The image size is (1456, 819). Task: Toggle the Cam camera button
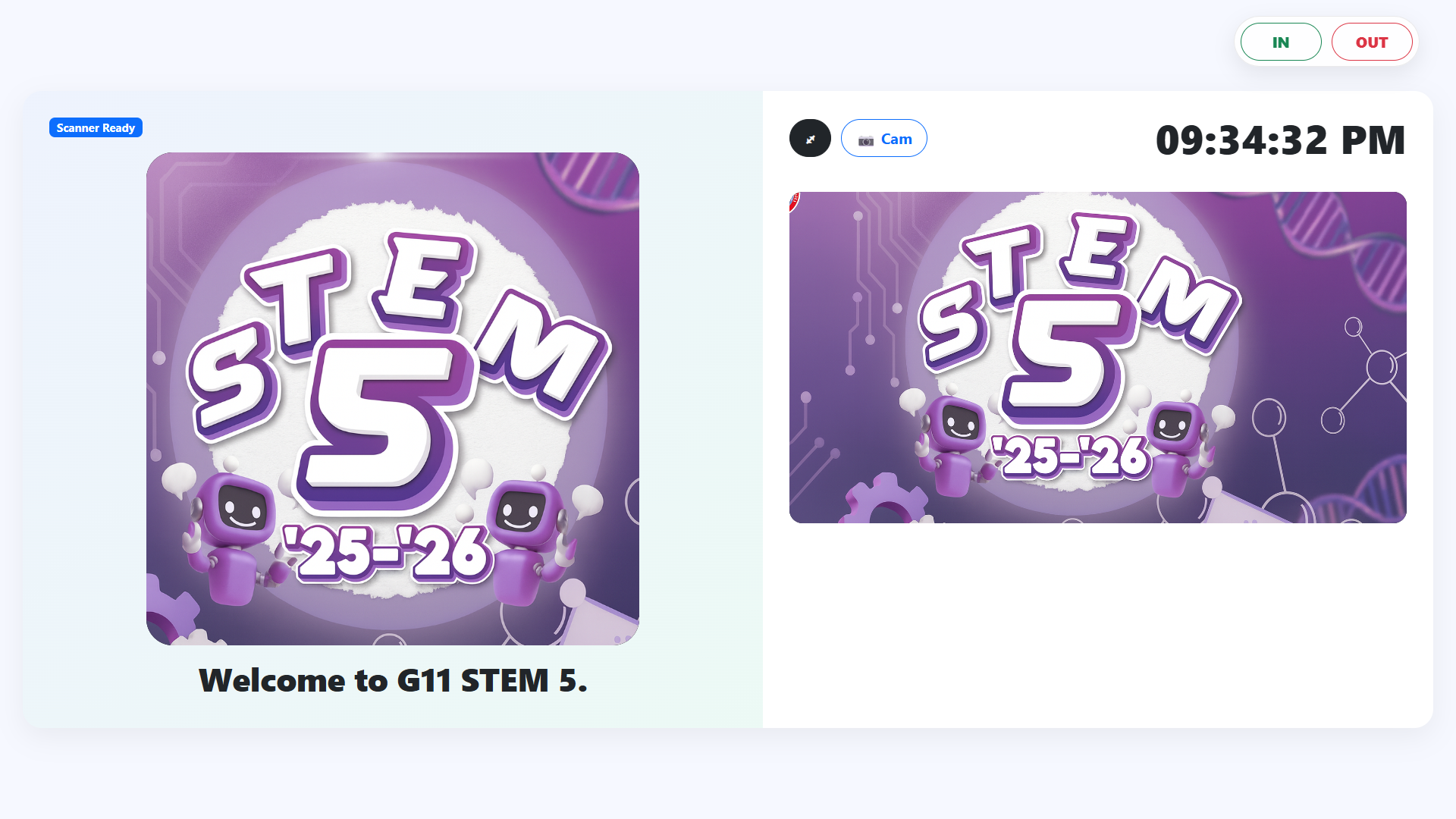click(884, 139)
